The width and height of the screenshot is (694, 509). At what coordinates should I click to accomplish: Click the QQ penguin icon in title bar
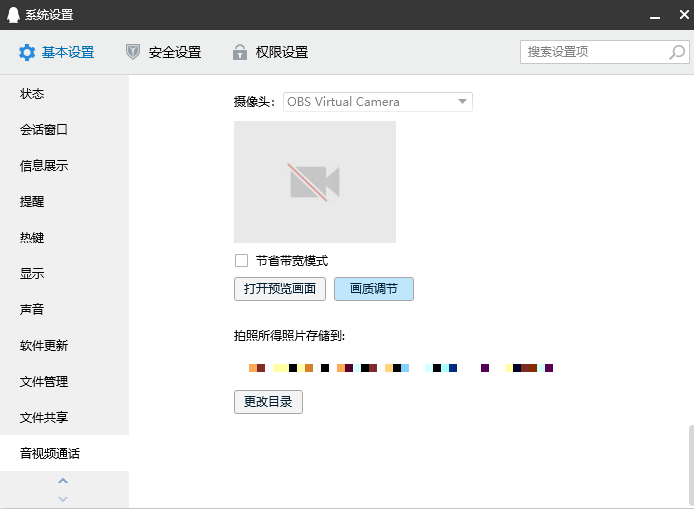tap(12, 14)
